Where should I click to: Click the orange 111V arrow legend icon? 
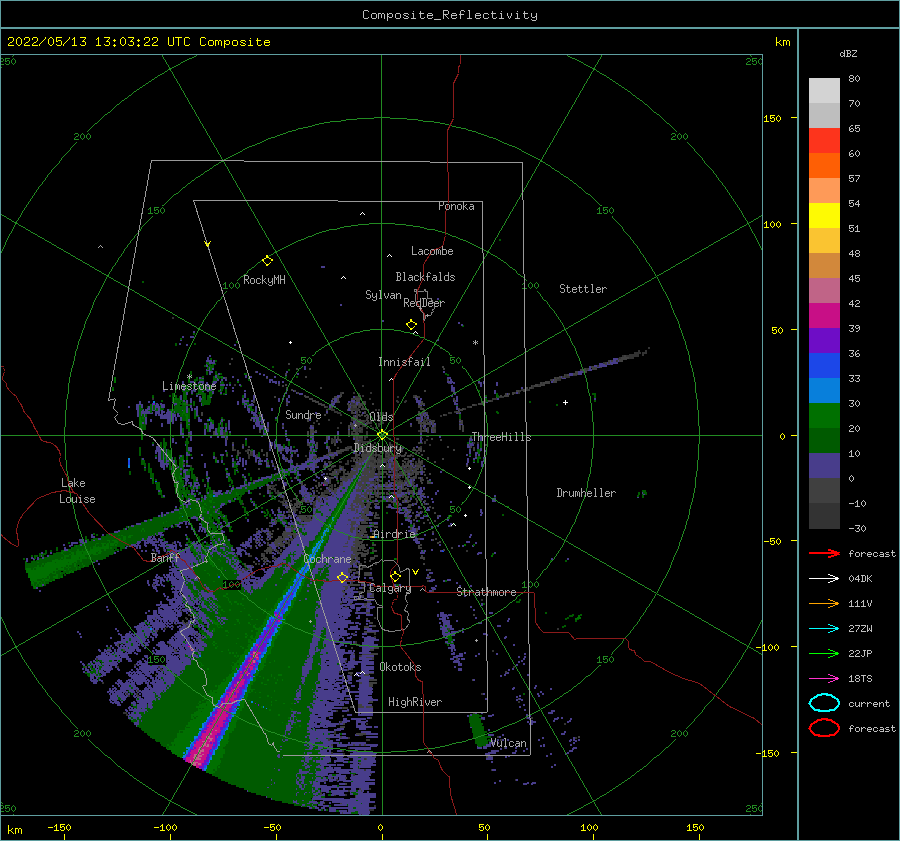[824, 603]
